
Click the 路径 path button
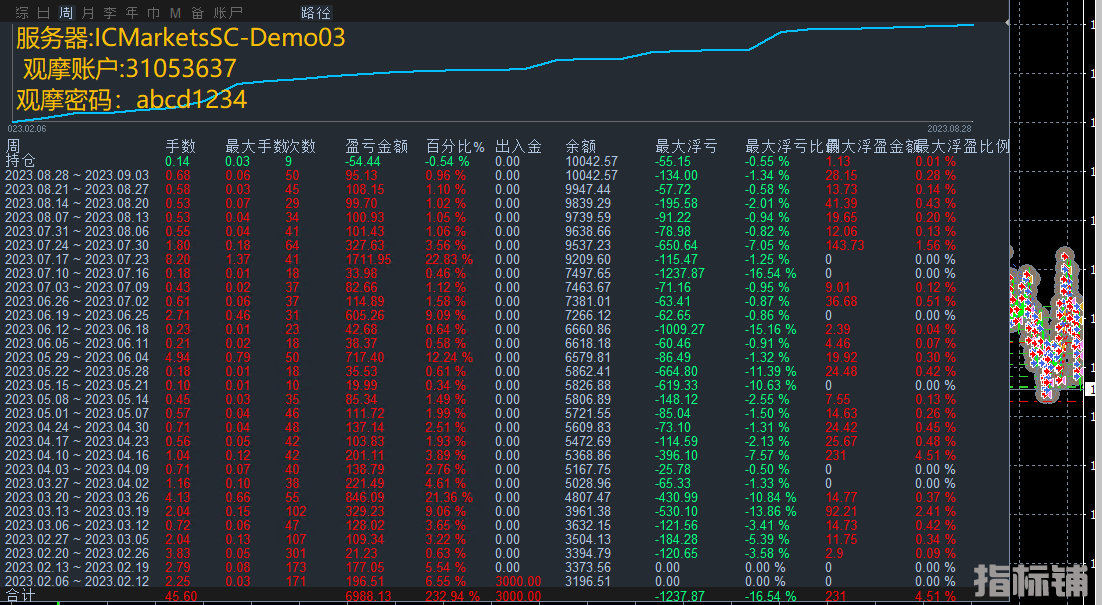[x=316, y=13]
